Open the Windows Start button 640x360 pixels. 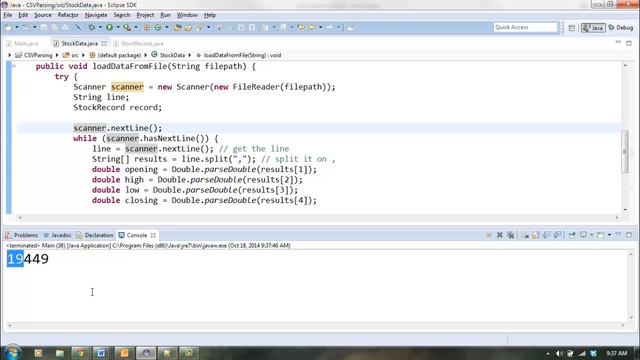point(13,352)
